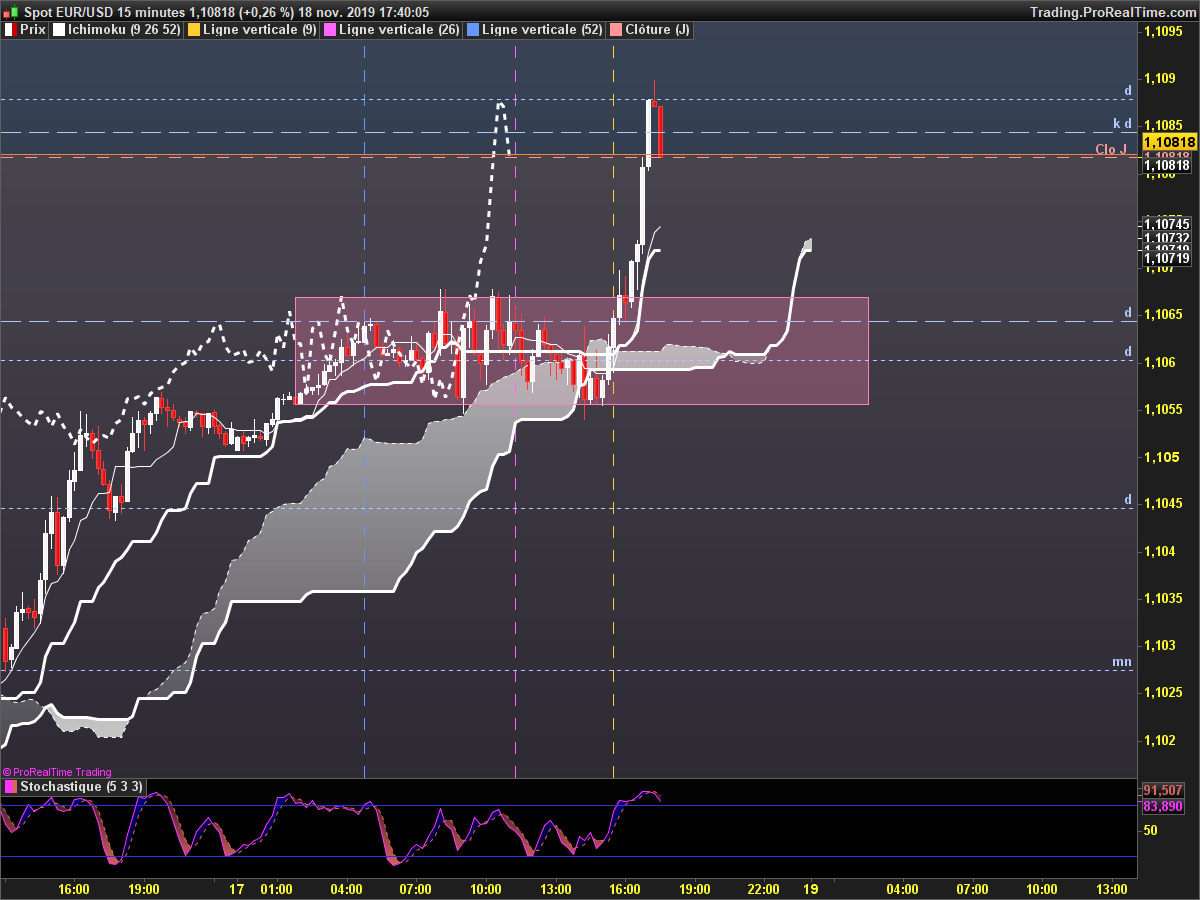1200x900 pixels.
Task: Click the stochastic 50 level label
Action: tap(1151, 831)
